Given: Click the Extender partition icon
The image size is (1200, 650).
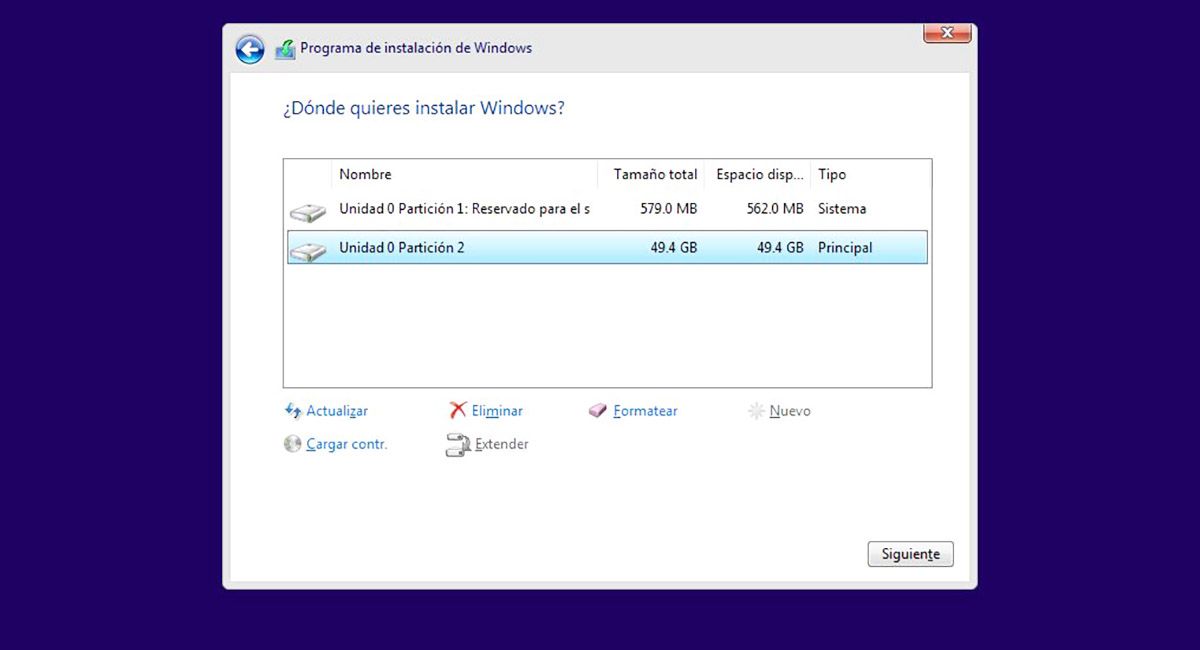Looking at the screenshot, I should coord(457,445).
